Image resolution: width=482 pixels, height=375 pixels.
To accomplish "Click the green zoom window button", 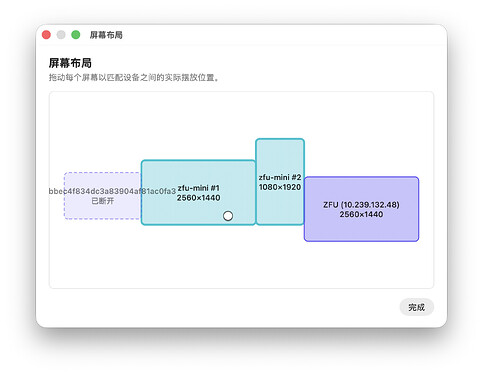I will coord(76,35).
